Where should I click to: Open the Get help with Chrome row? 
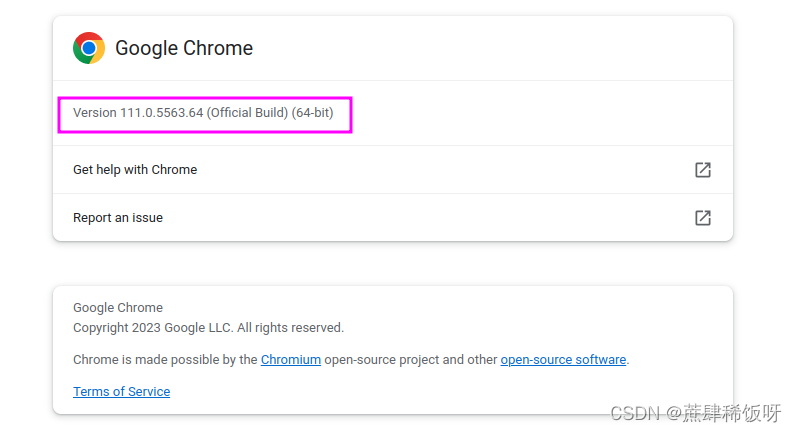(392, 170)
